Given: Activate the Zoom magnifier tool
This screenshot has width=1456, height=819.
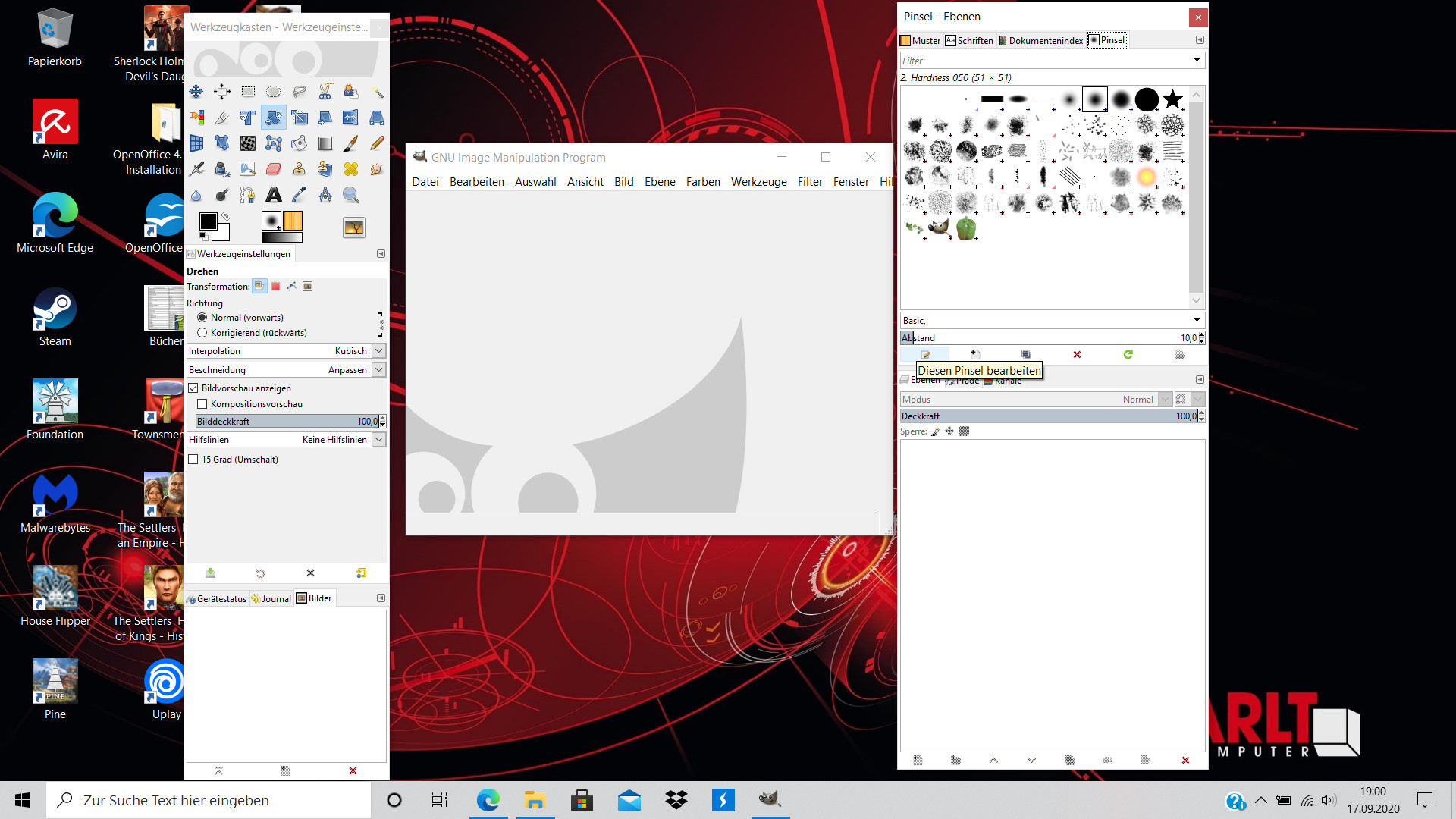Looking at the screenshot, I should (351, 195).
